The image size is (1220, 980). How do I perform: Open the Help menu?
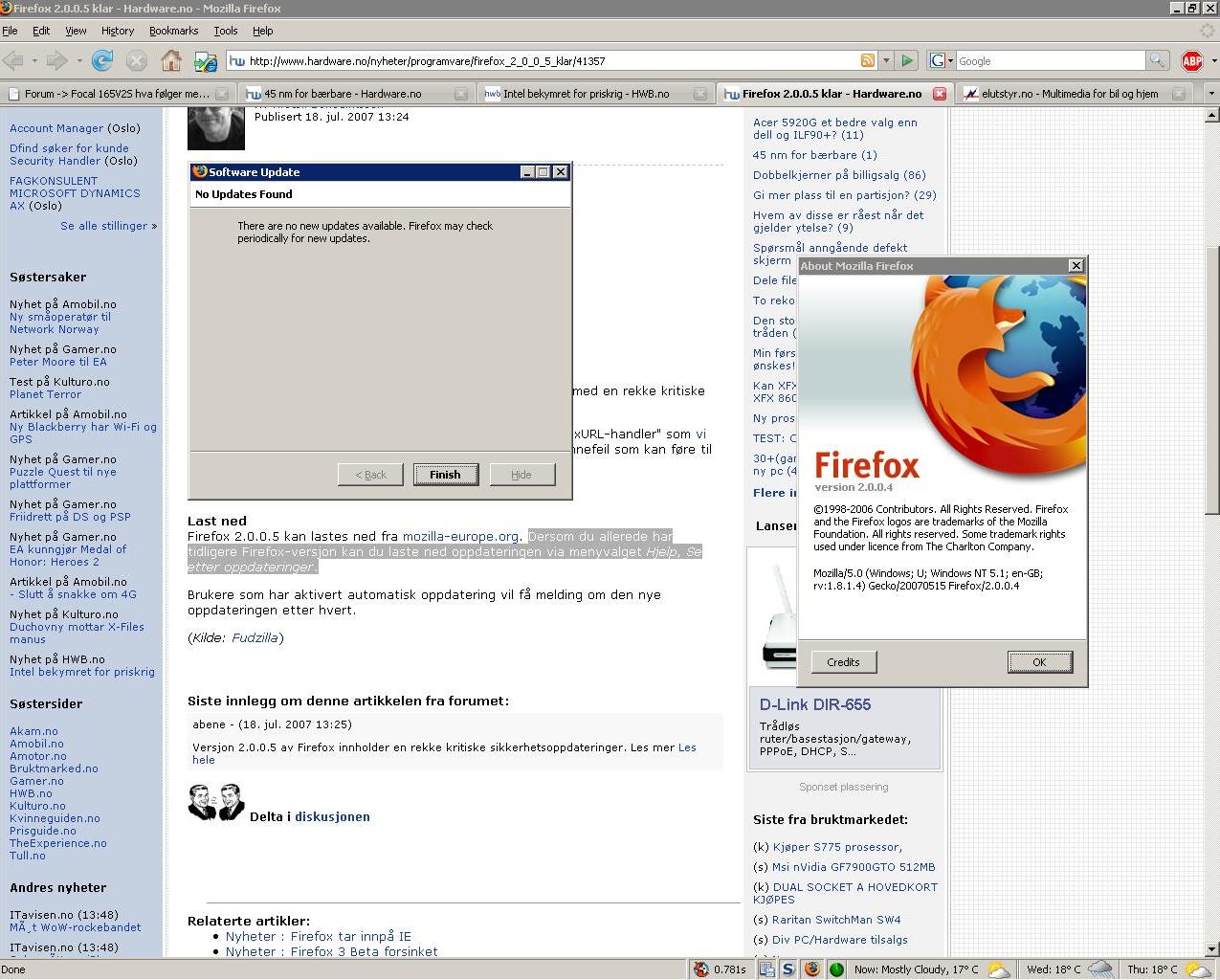262,31
